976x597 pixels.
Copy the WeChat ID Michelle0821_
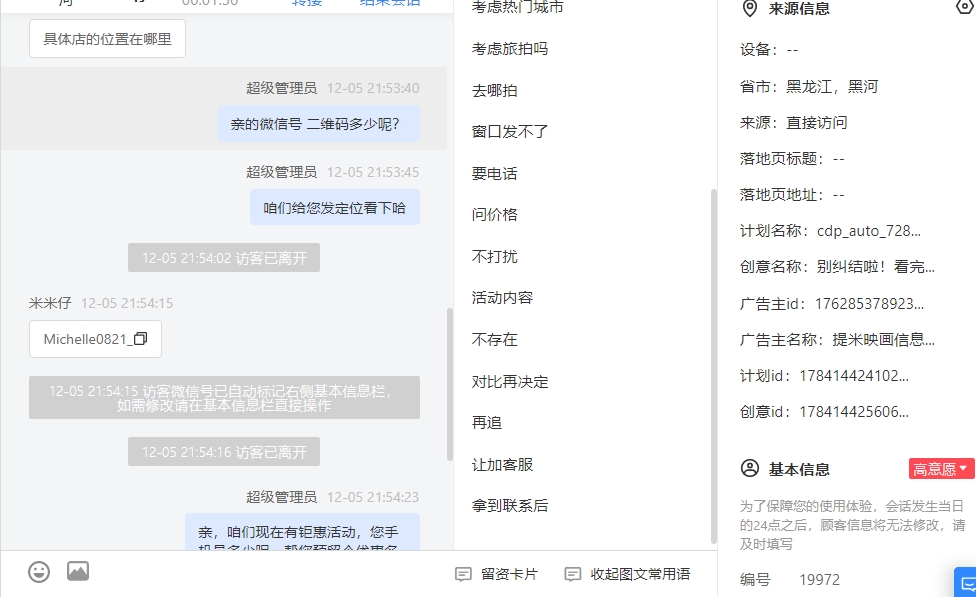point(141,339)
